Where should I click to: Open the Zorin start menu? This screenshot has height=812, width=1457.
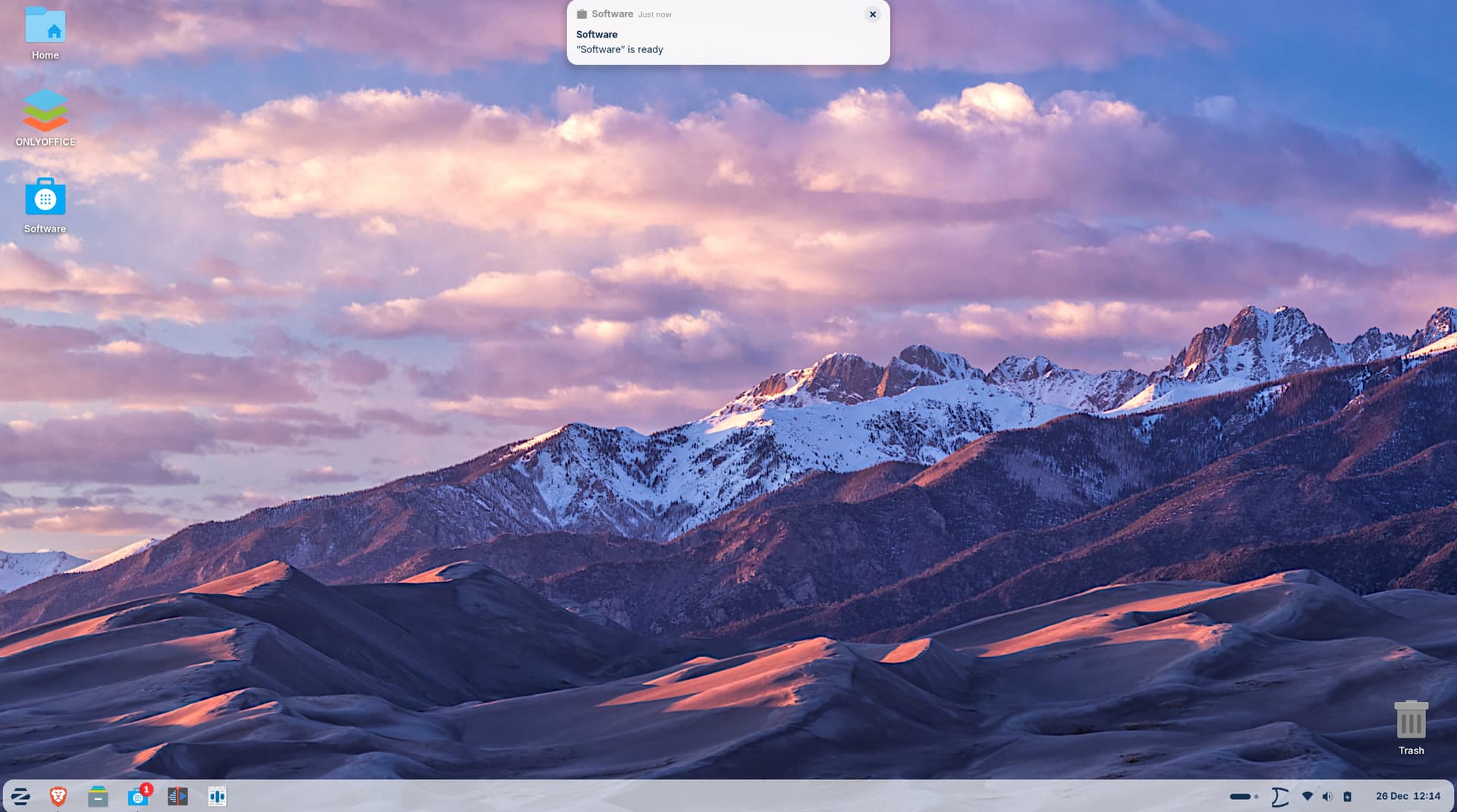coord(20,796)
